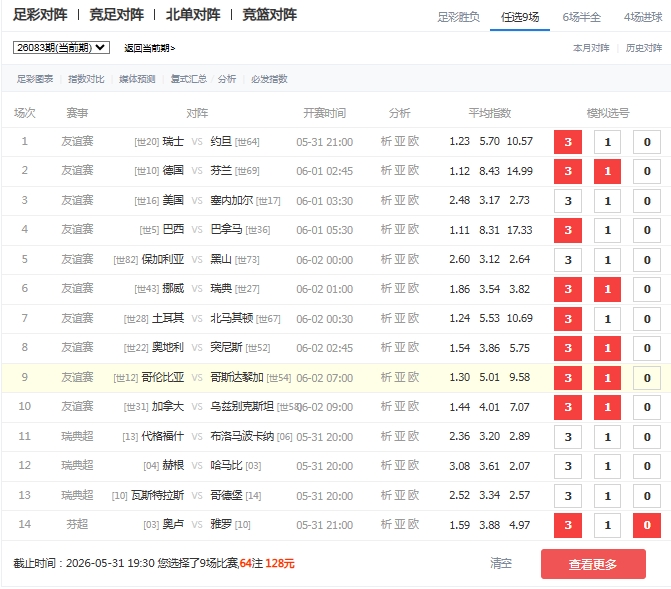Image resolution: width=671 pixels, height=589 pixels.
Task: Open 足彩图表 link
Action: click(35, 79)
